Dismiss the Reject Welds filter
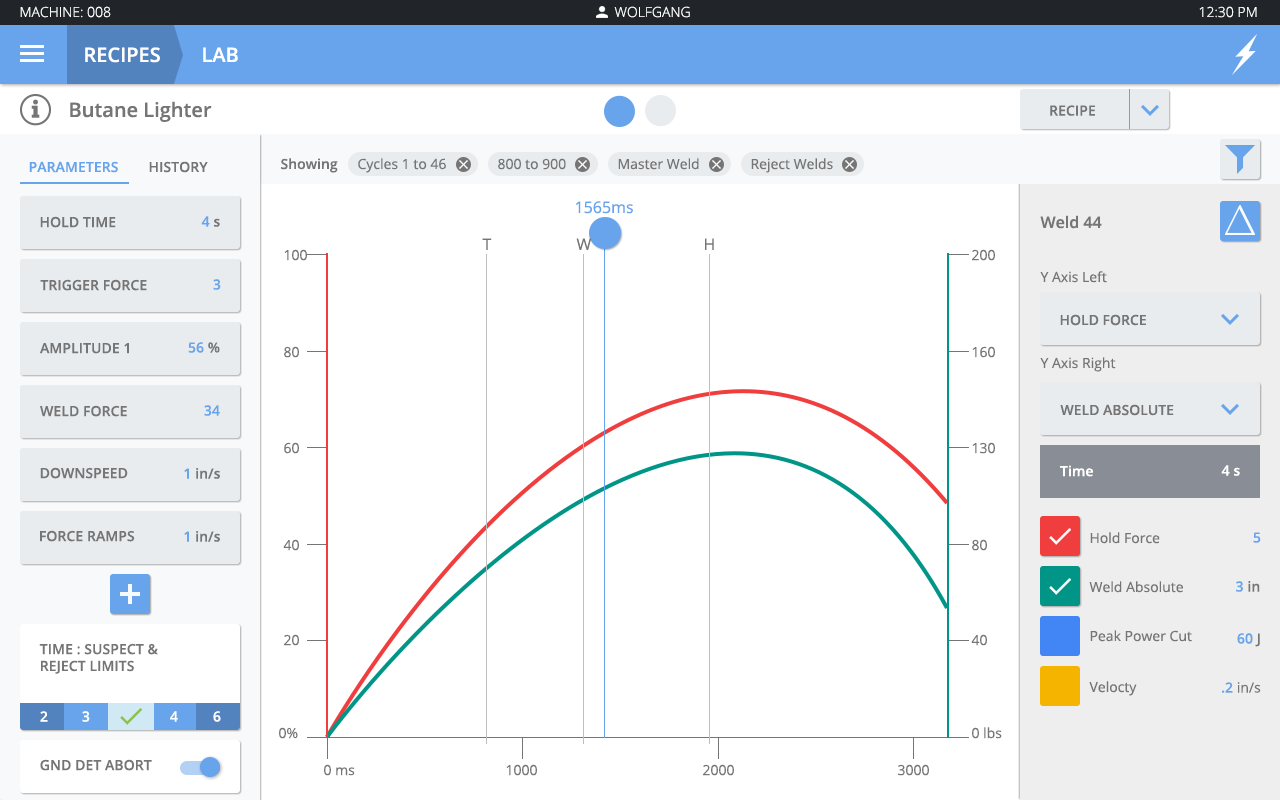The width and height of the screenshot is (1280, 800). [849, 163]
